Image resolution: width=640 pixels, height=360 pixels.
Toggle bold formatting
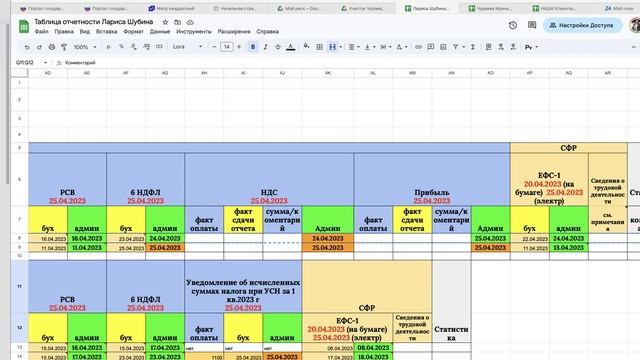(253, 47)
